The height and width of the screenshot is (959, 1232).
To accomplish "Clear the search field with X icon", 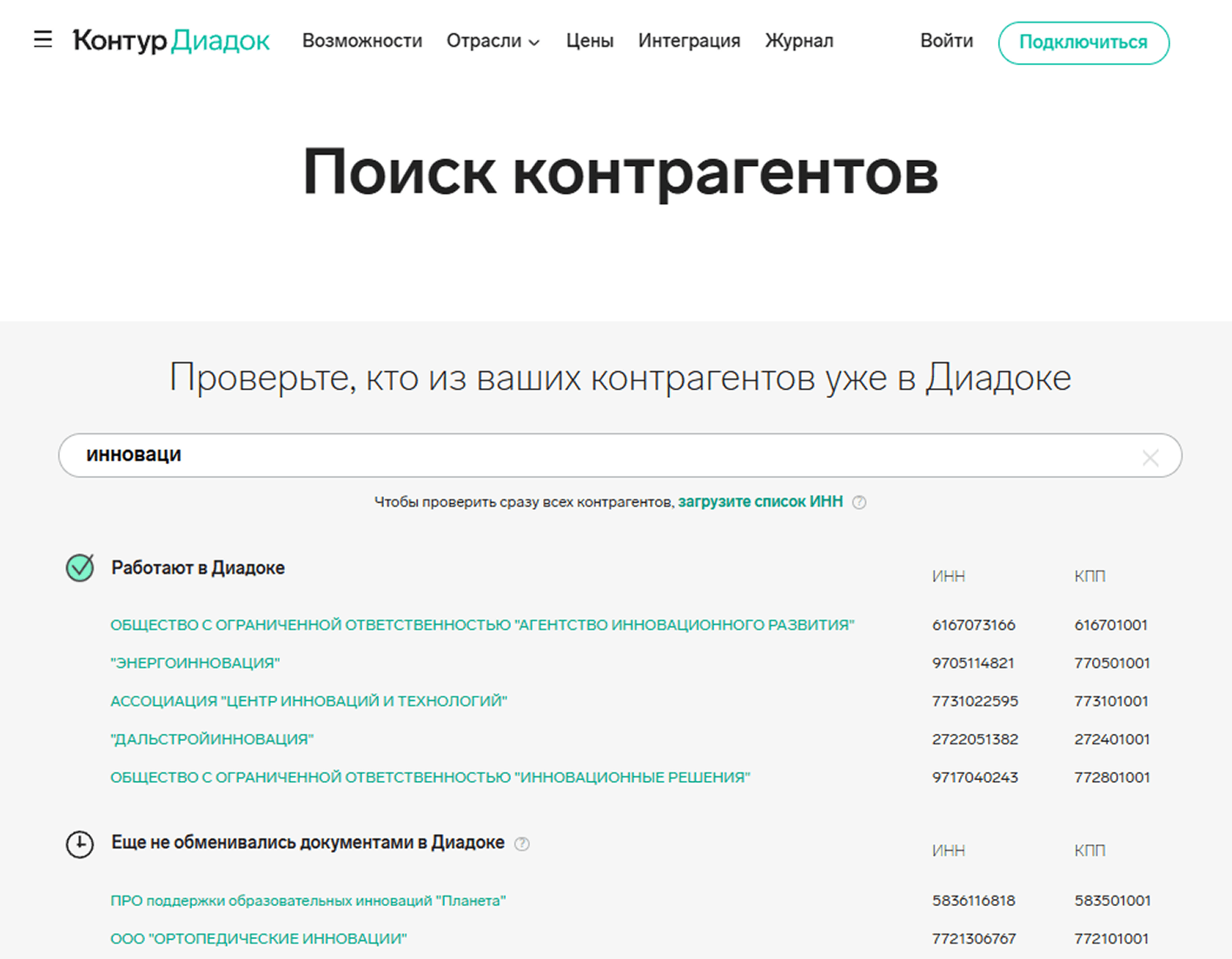I will click(x=1150, y=458).
